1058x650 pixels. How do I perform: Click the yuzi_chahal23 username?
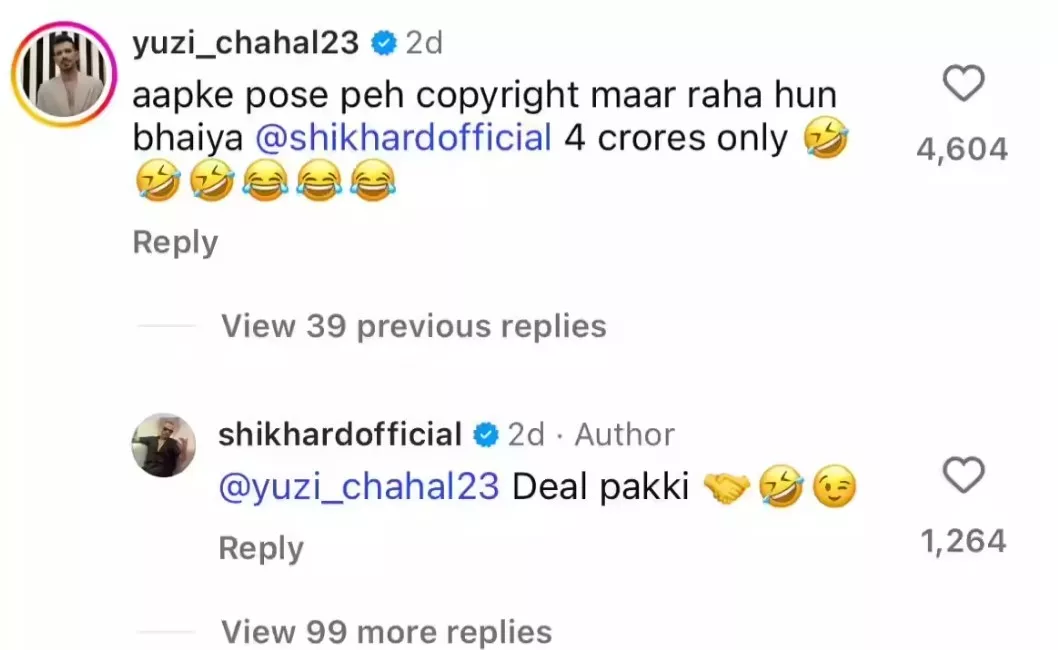pyautogui.click(x=246, y=43)
